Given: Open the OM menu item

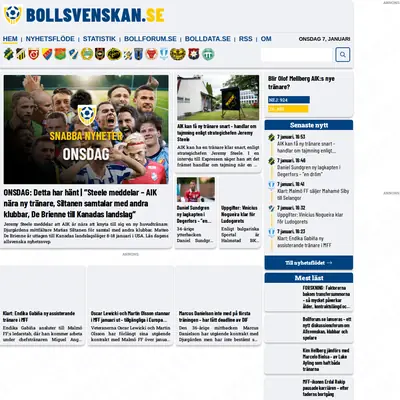Looking at the screenshot, I should click(266, 39).
